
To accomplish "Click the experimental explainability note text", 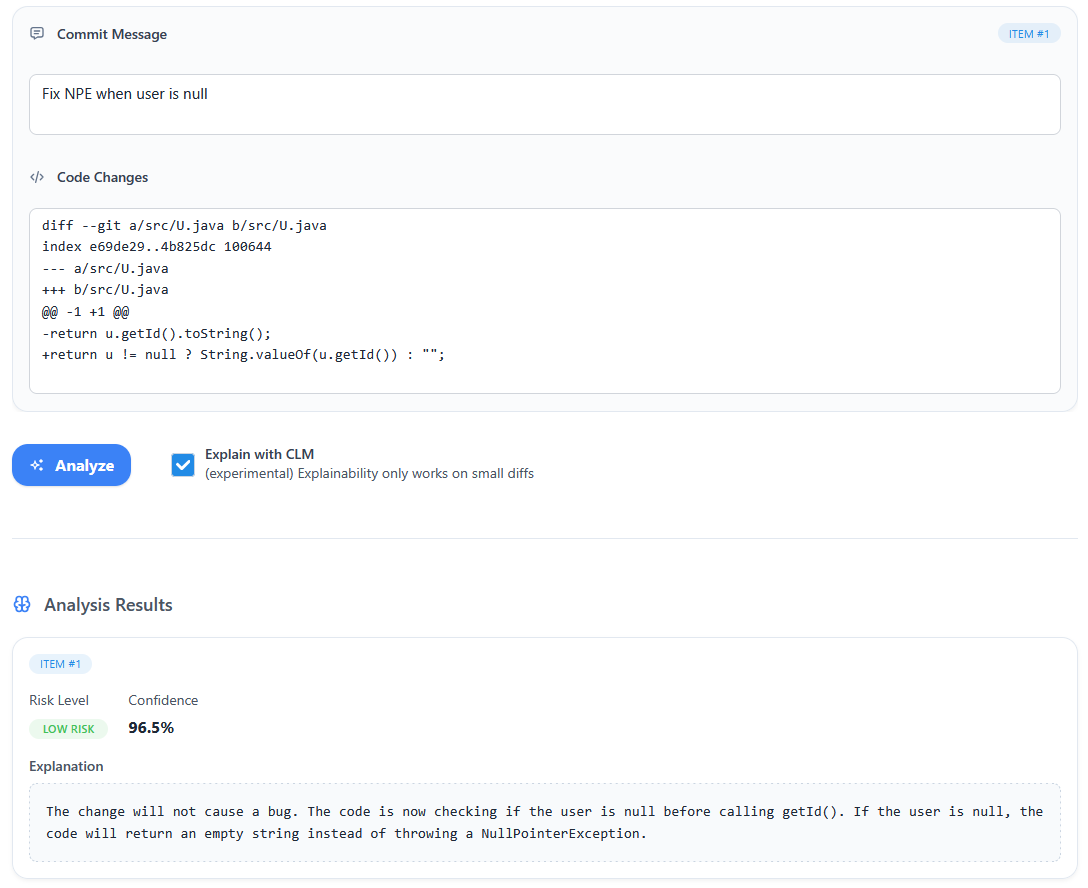I will (x=369, y=474).
